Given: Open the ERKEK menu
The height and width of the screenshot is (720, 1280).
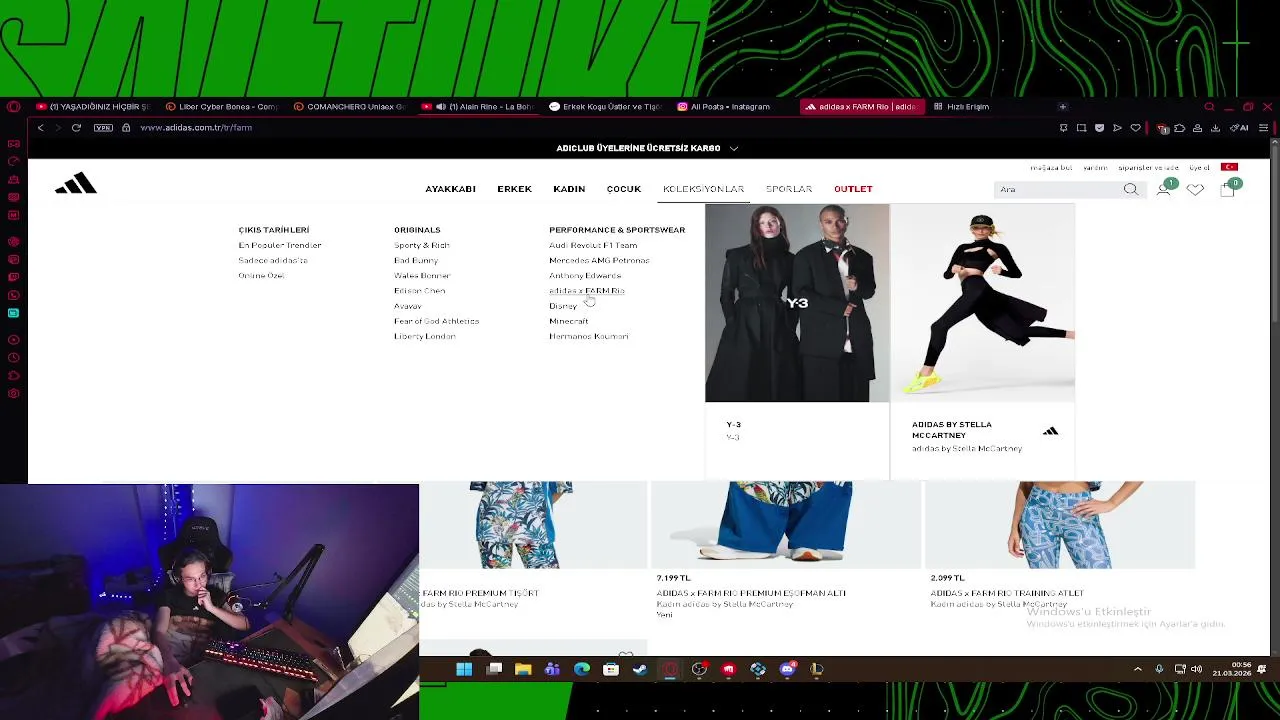Looking at the screenshot, I should click(514, 189).
